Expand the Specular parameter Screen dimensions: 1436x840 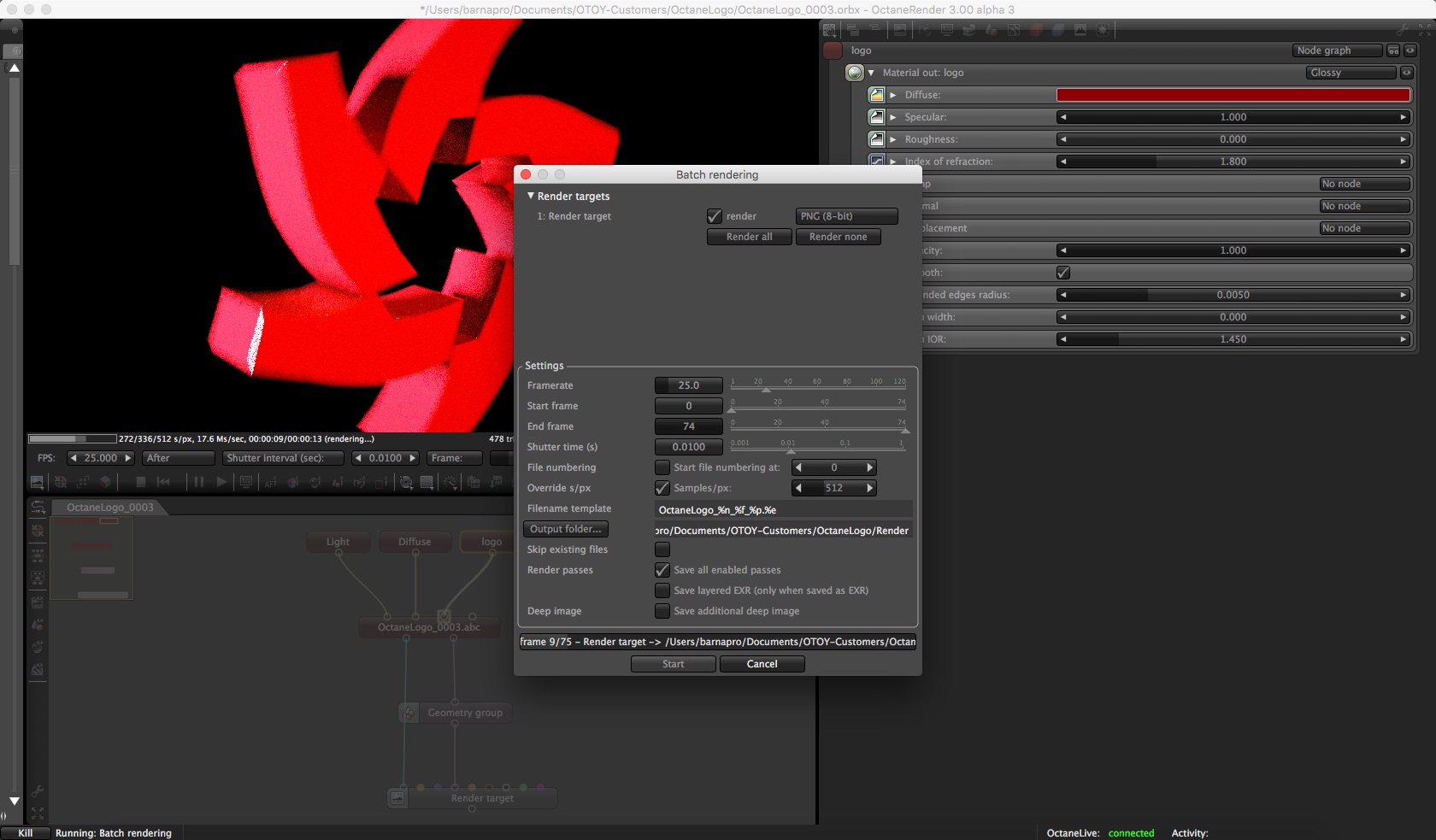893,117
